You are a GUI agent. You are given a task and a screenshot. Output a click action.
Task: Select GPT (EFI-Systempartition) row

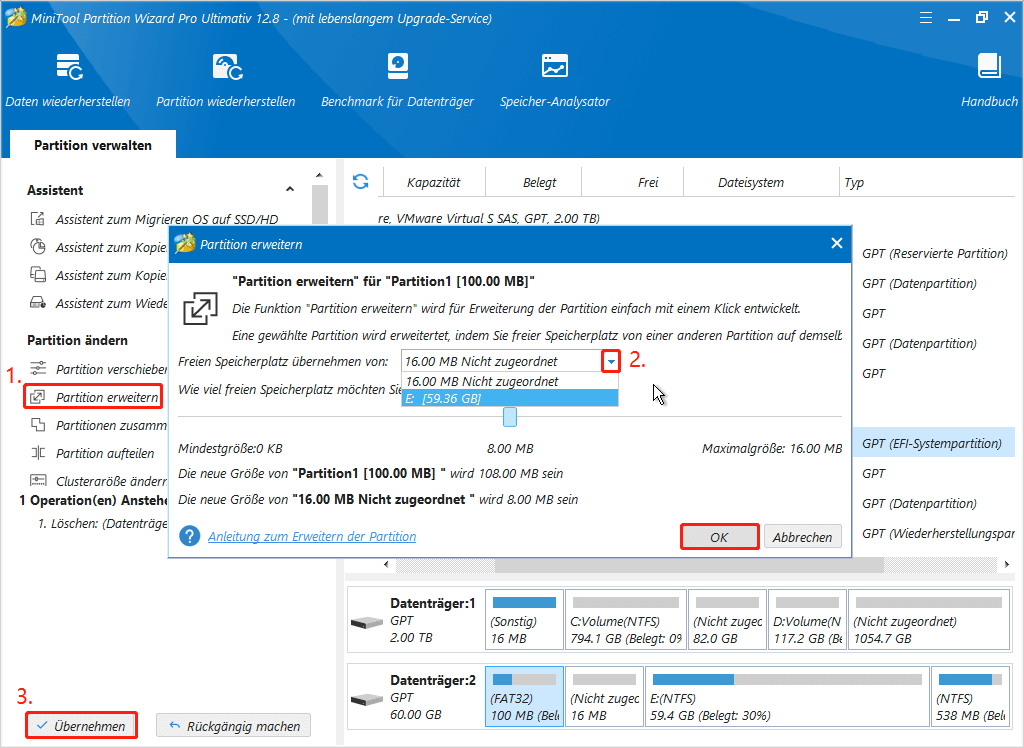click(x=934, y=443)
